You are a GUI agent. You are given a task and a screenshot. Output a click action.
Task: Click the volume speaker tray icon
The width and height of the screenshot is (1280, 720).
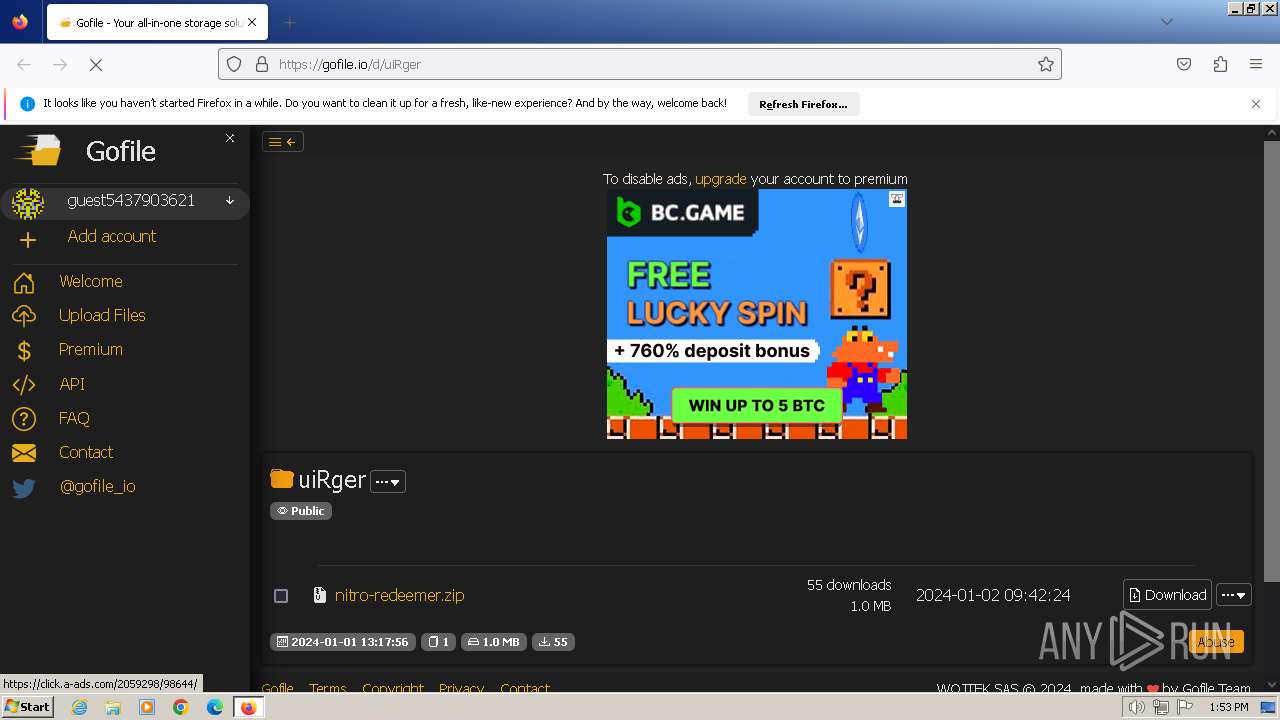pyautogui.click(x=1136, y=707)
